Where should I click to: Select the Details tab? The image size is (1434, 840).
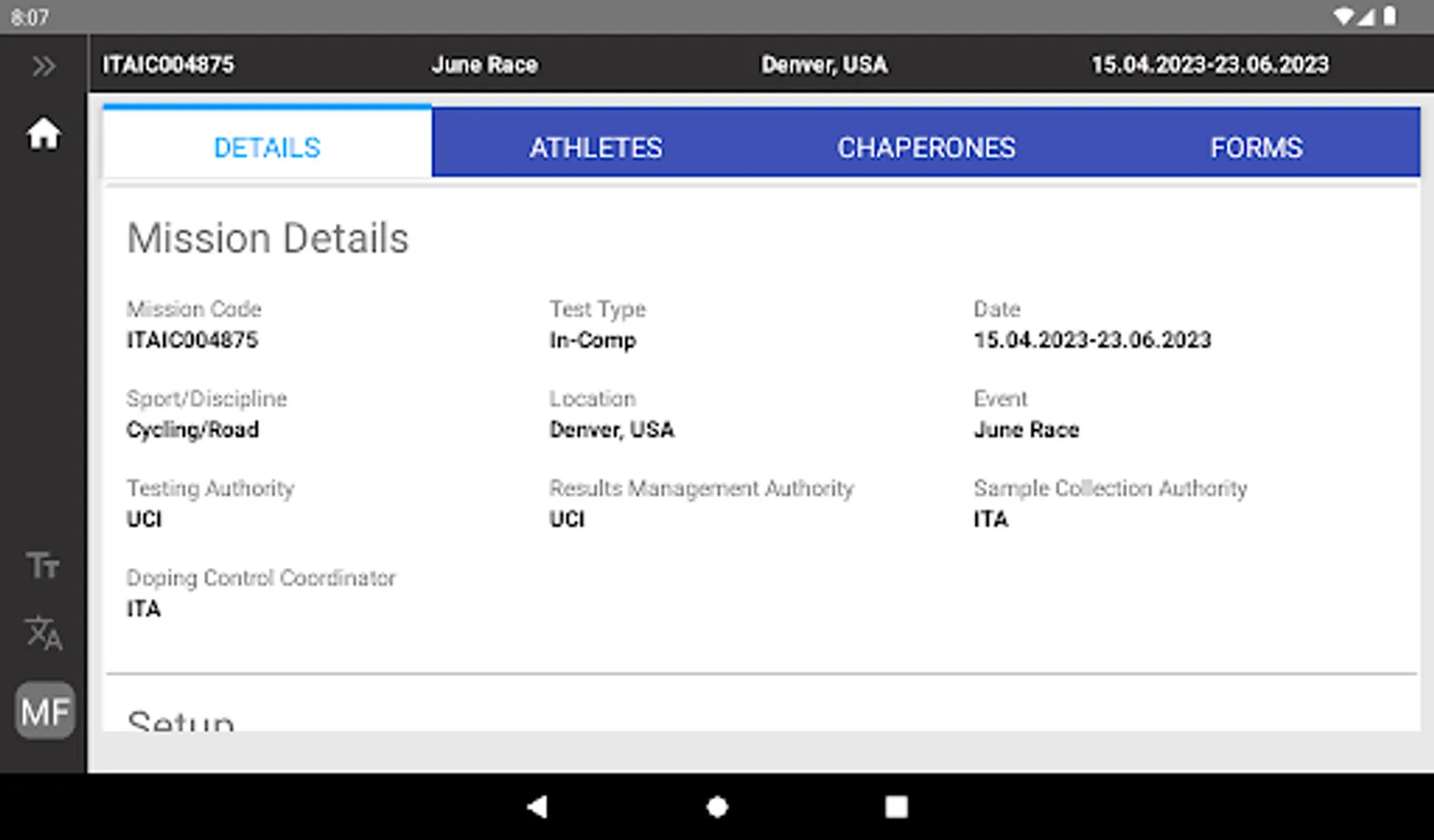tap(267, 147)
